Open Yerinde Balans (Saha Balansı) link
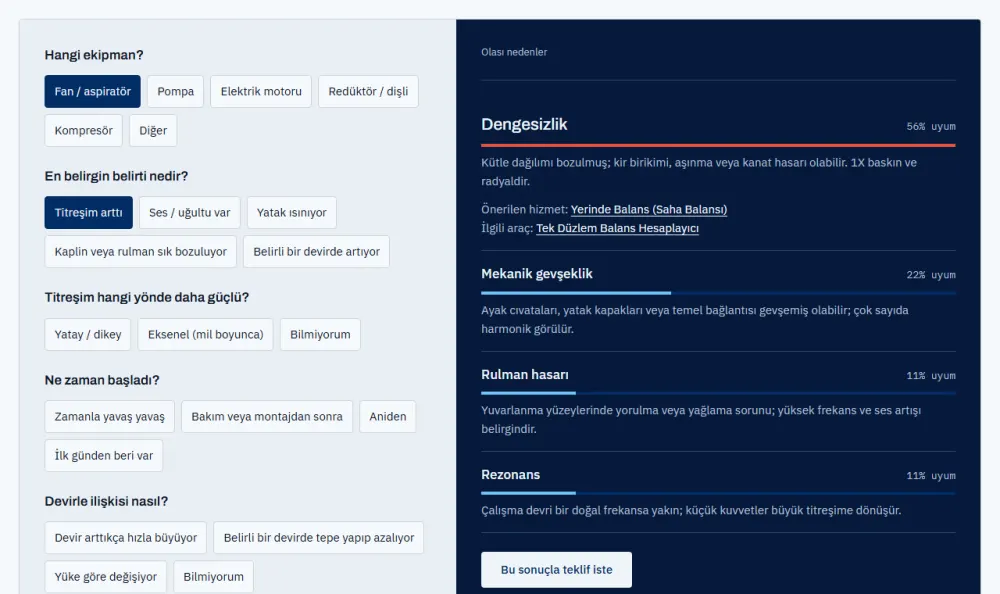 (x=649, y=209)
